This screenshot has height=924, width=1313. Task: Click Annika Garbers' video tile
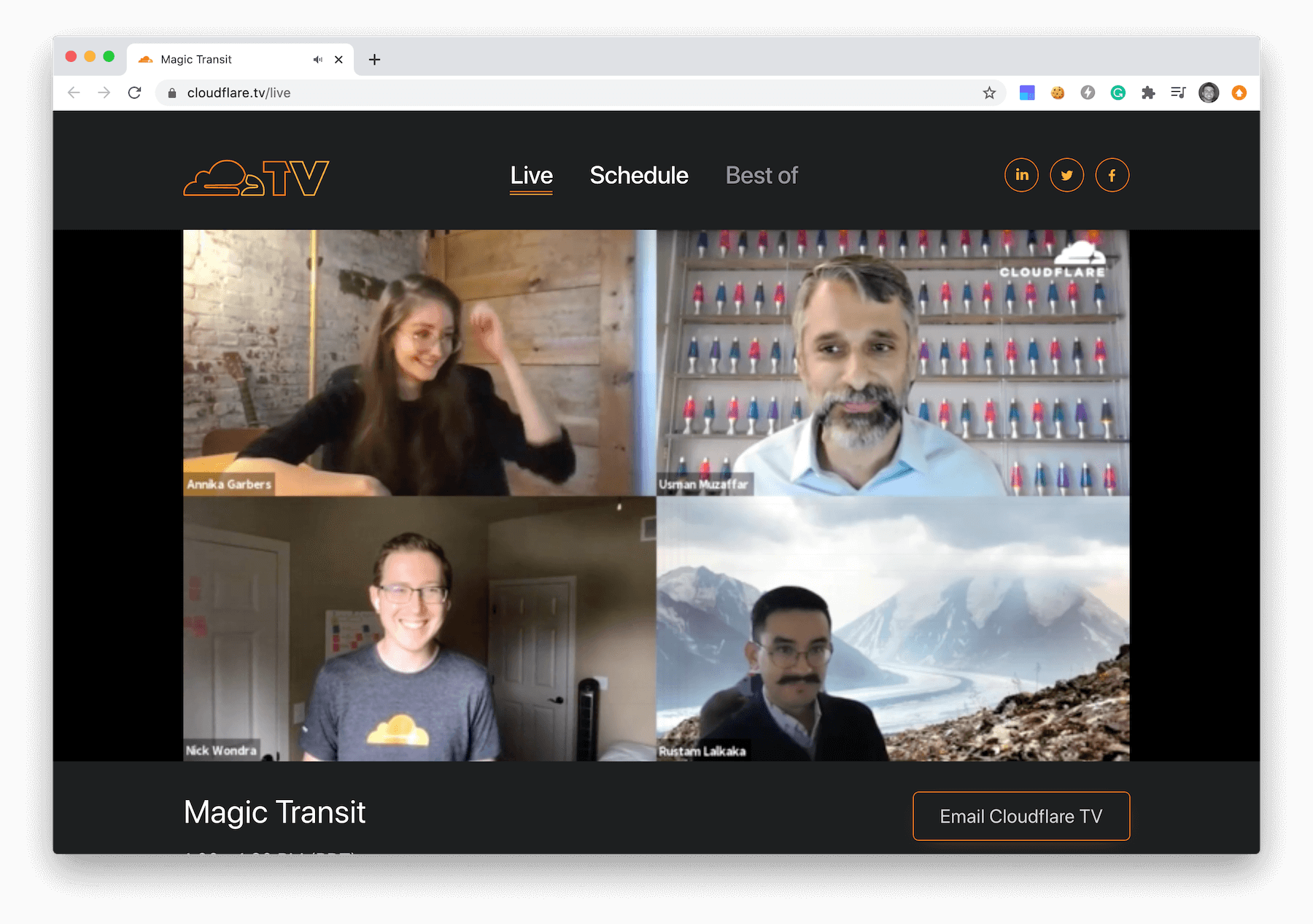pos(419,362)
